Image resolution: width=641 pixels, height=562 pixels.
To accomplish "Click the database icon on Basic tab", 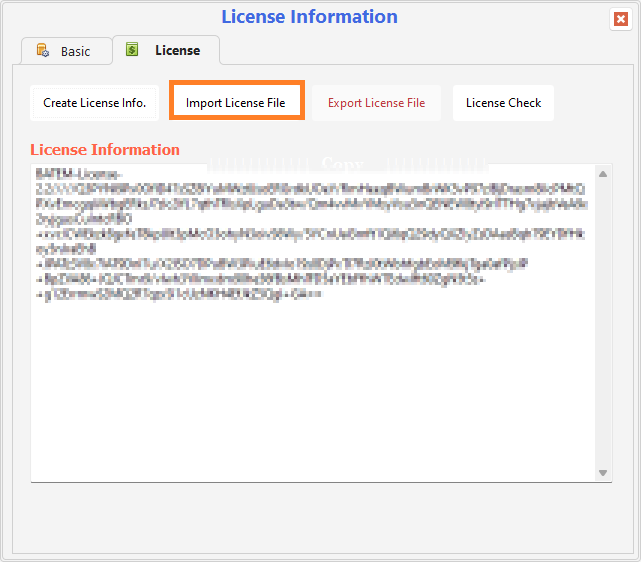I will click(43, 51).
